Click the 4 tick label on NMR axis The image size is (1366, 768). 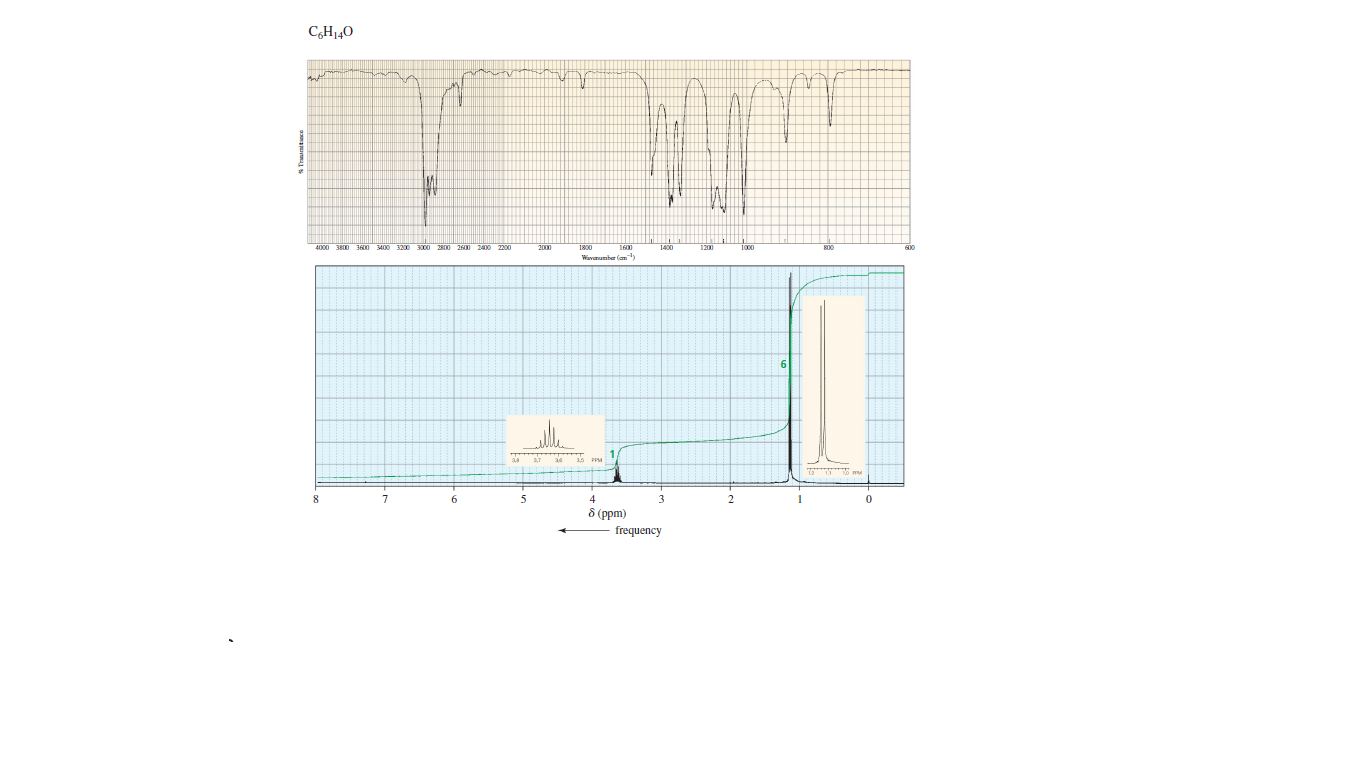point(592,498)
